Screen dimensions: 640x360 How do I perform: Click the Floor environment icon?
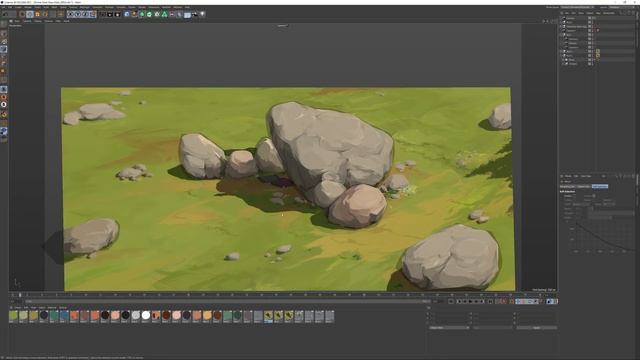coord(187,15)
